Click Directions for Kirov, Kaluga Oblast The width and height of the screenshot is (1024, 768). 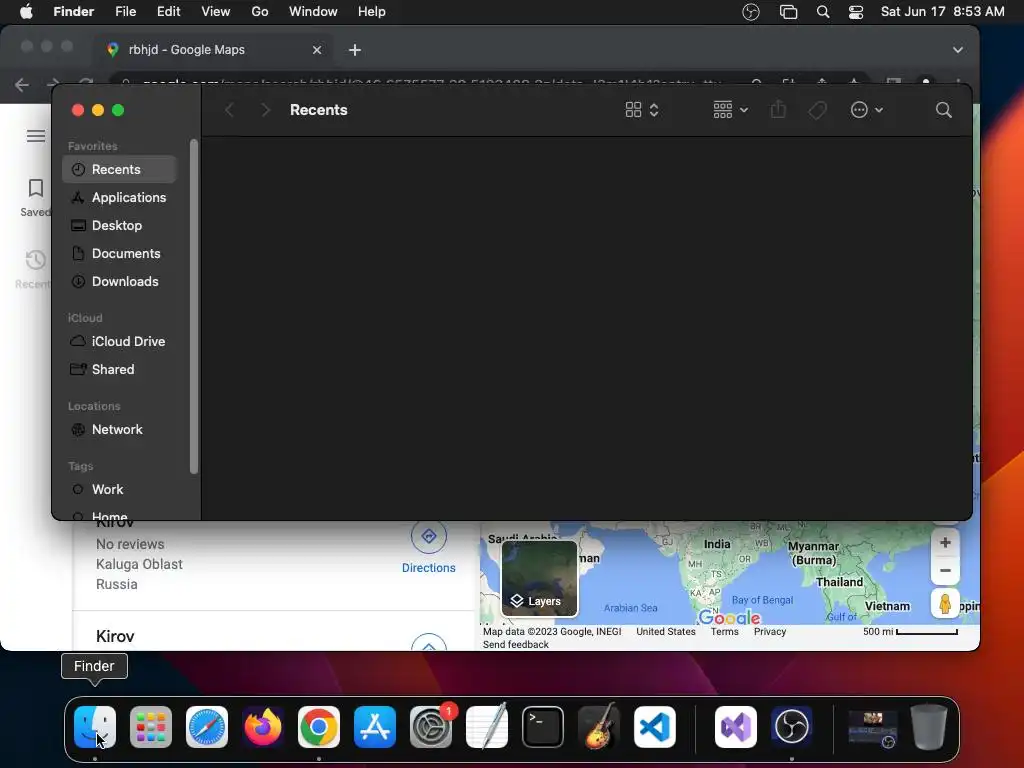coord(428,548)
